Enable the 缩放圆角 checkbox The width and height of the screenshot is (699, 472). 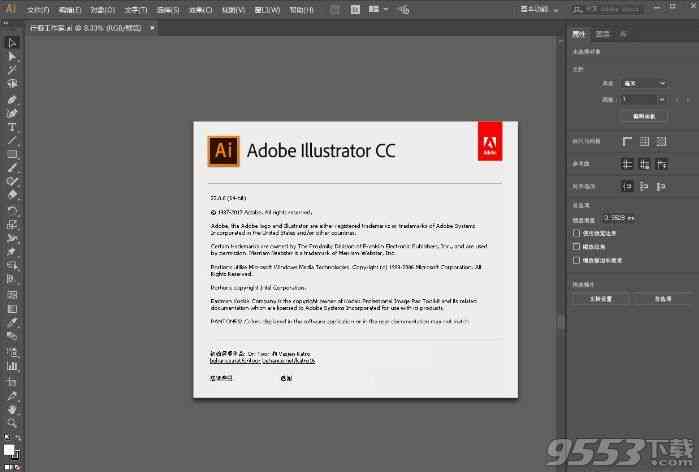(x=576, y=246)
